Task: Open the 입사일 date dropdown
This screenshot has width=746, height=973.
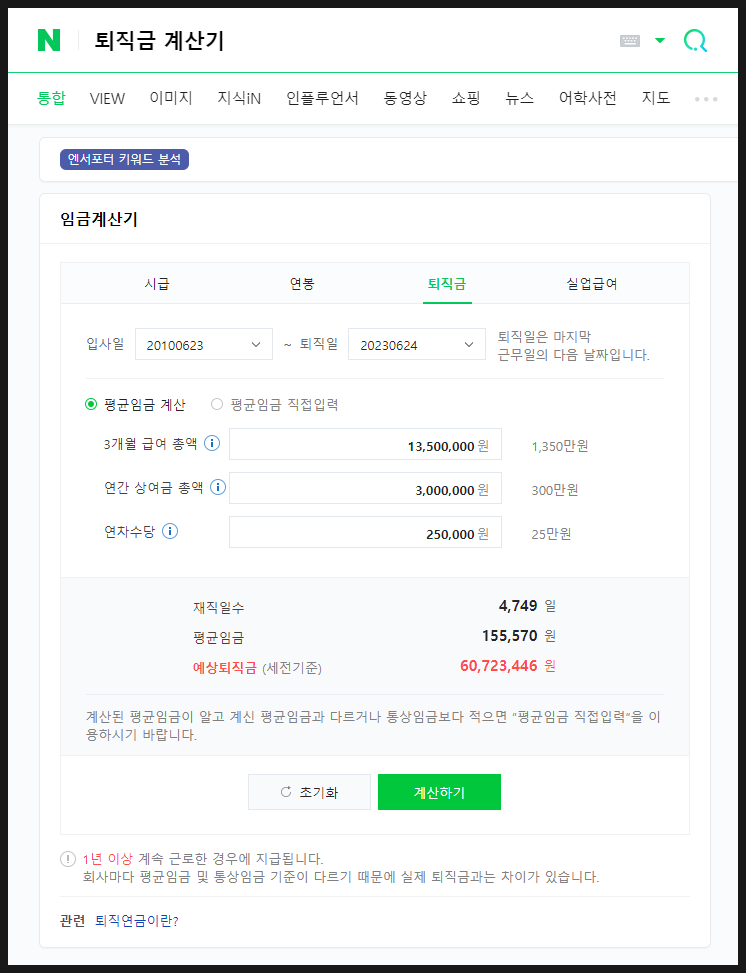Action: pyautogui.click(x=204, y=344)
